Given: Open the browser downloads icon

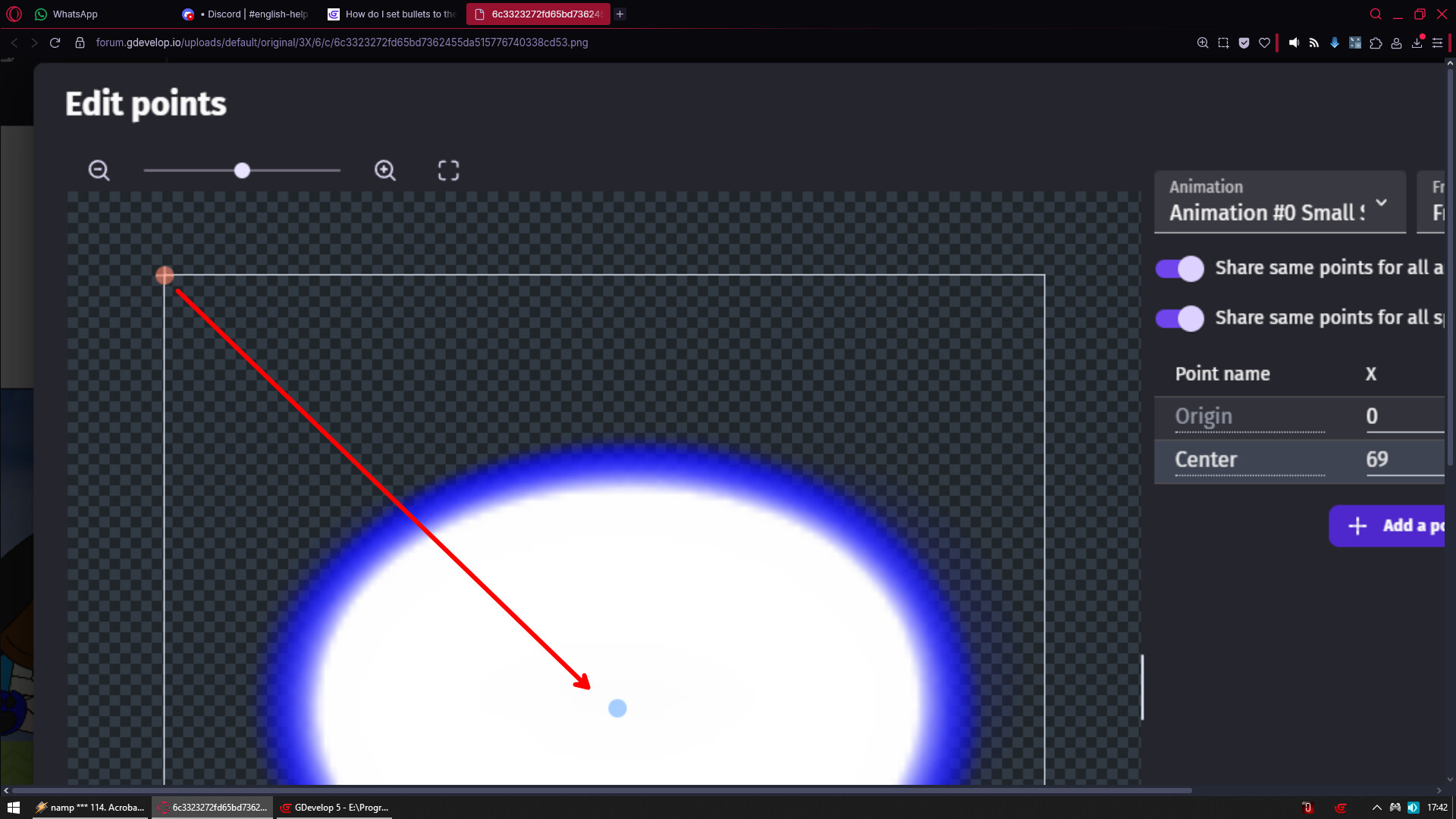Looking at the screenshot, I should (1417, 43).
